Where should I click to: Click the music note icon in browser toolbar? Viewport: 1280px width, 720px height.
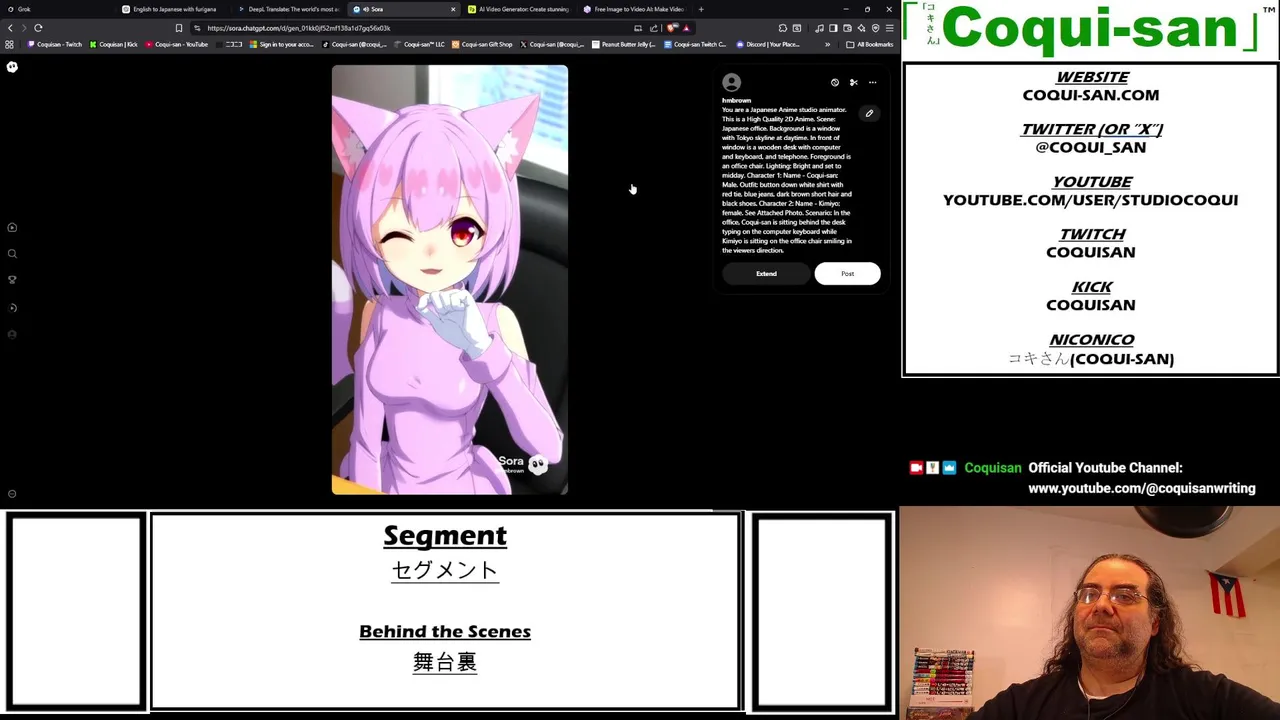tap(819, 28)
